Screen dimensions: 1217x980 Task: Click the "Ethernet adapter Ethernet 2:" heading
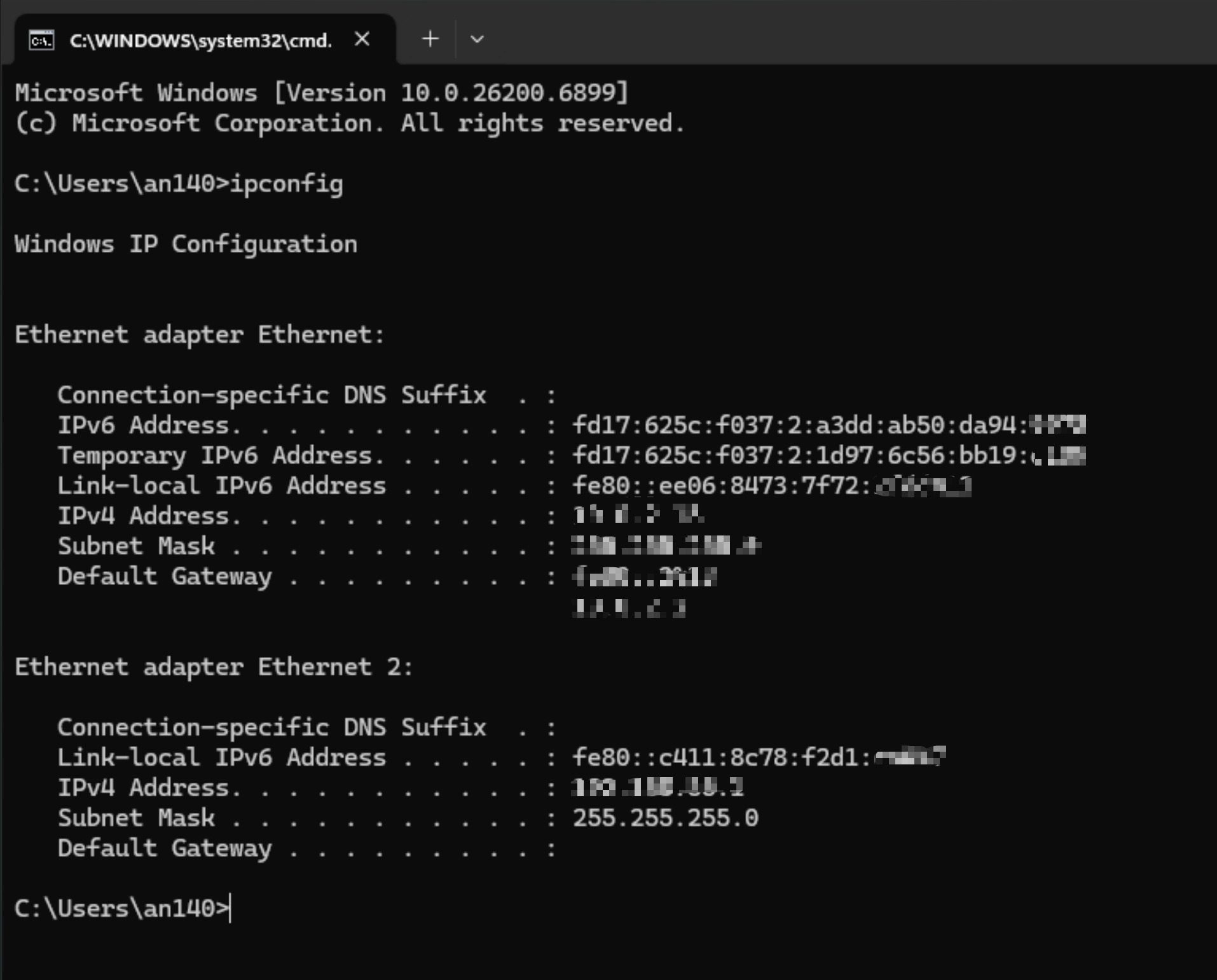pyautogui.click(x=214, y=667)
